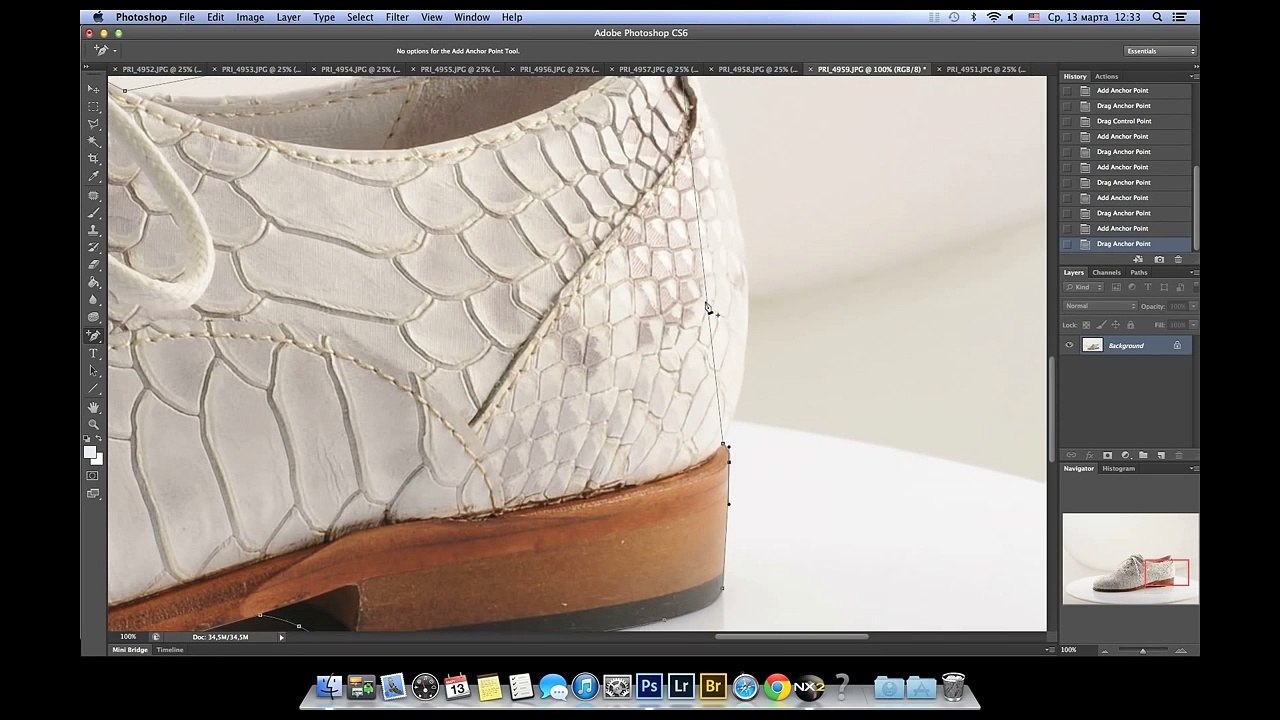Select the Move tool
The image size is (1280, 720).
[x=94, y=89]
